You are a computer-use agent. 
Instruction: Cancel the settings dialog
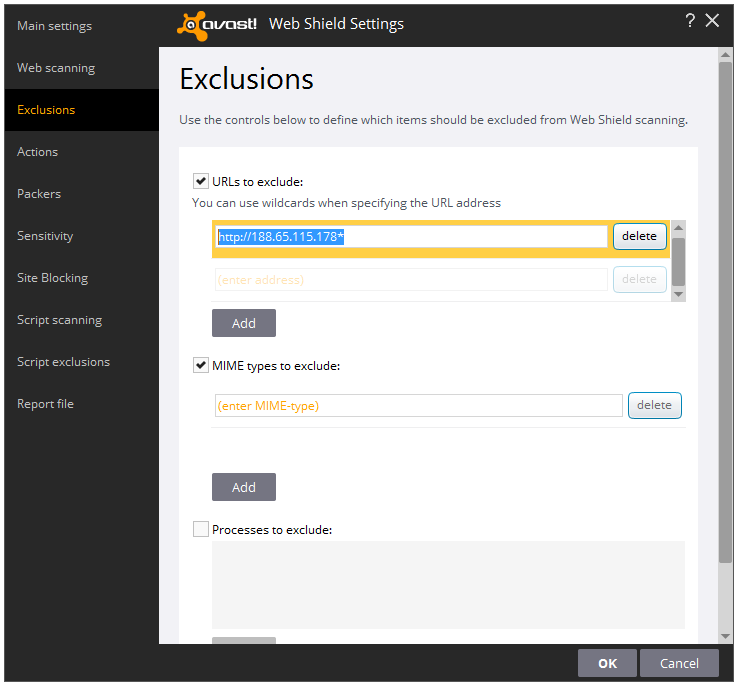click(x=679, y=663)
